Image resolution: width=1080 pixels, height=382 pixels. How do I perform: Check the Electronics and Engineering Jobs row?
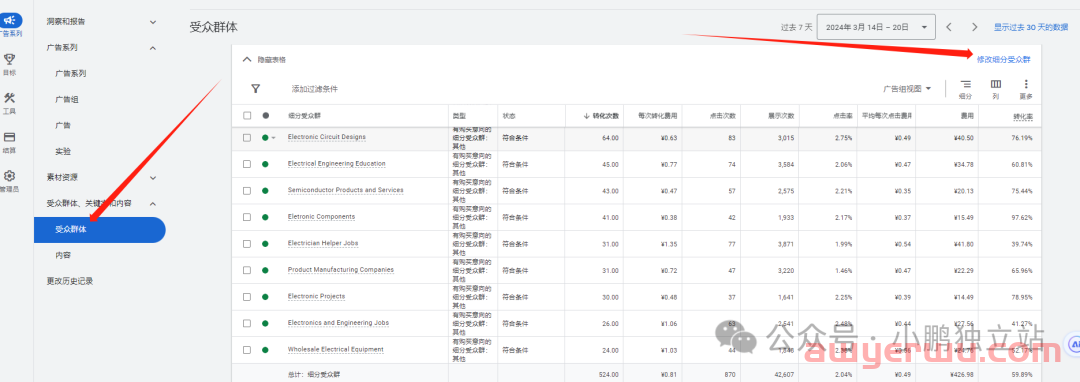click(x=247, y=323)
